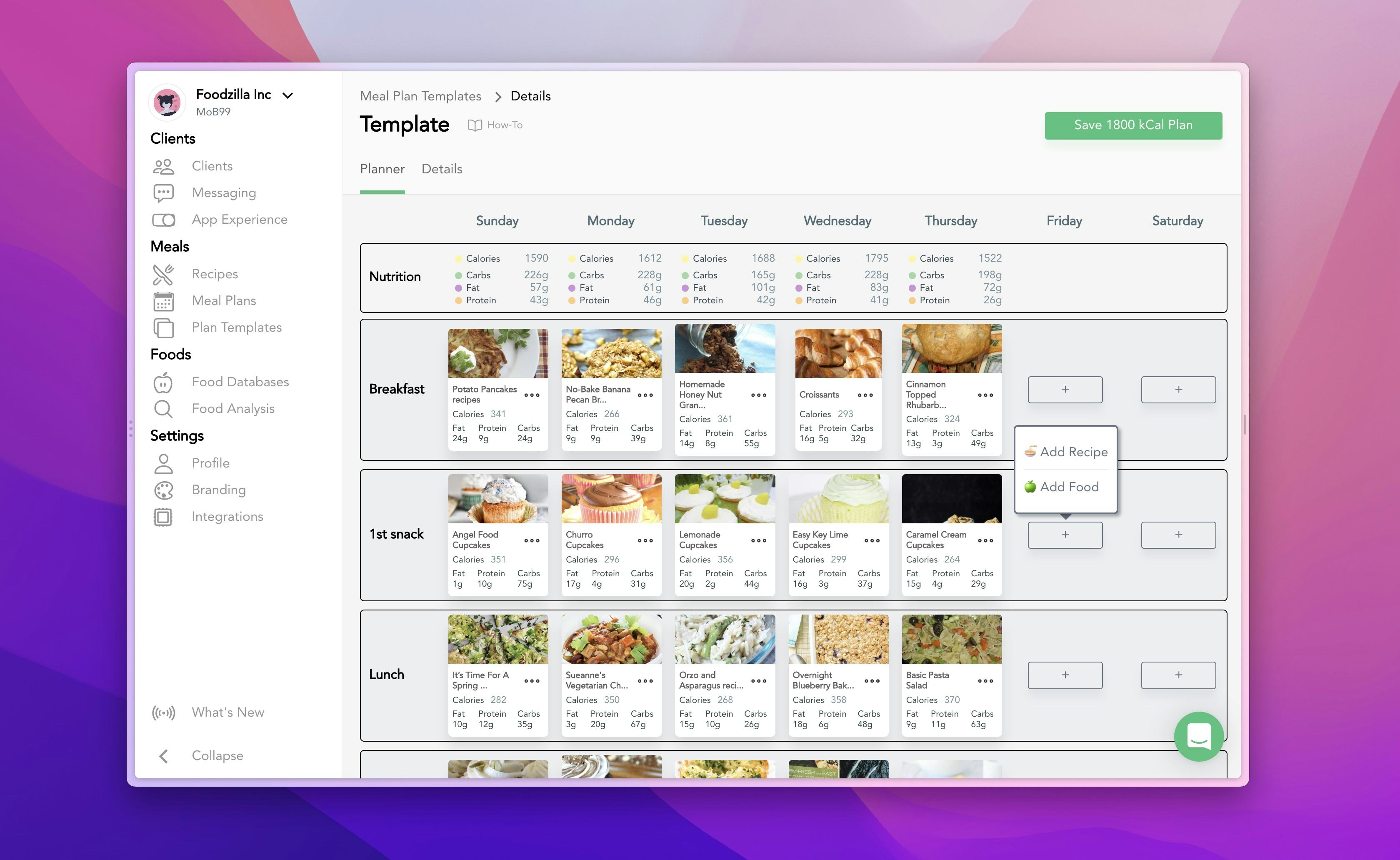
Task: Open the Intercom chat bubble
Action: pos(1199,737)
